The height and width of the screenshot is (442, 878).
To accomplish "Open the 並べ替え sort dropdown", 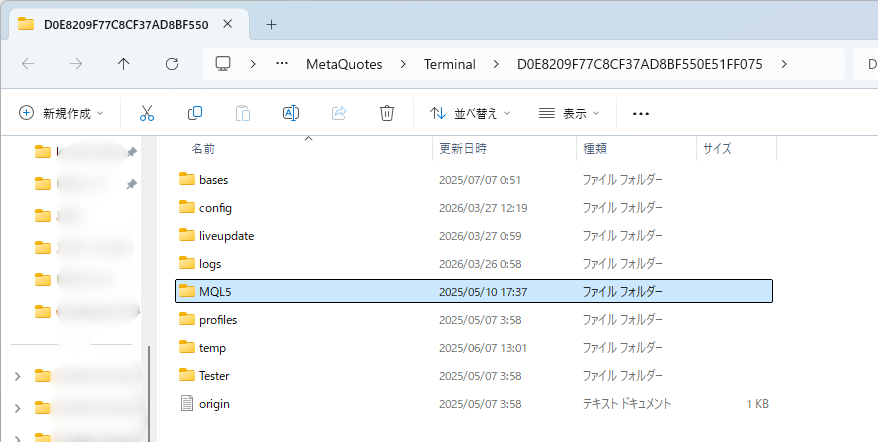I will tap(470, 114).
